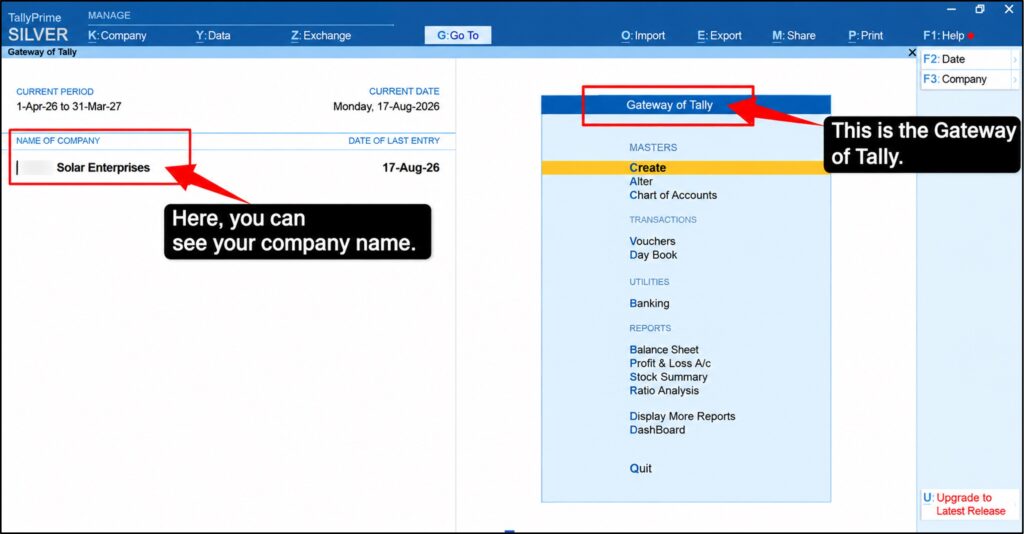Click the NAME OF COMPANY column header
Viewport: 1024px width, 534px height.
tap(58, 140)
